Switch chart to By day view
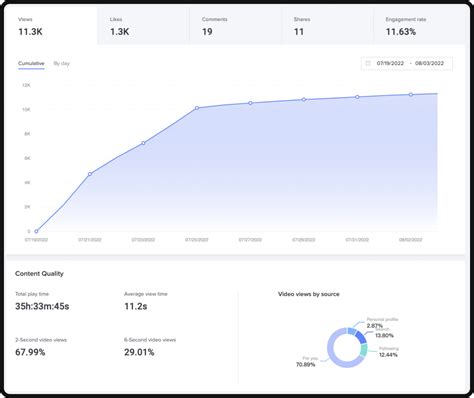 tap(62, 63)
